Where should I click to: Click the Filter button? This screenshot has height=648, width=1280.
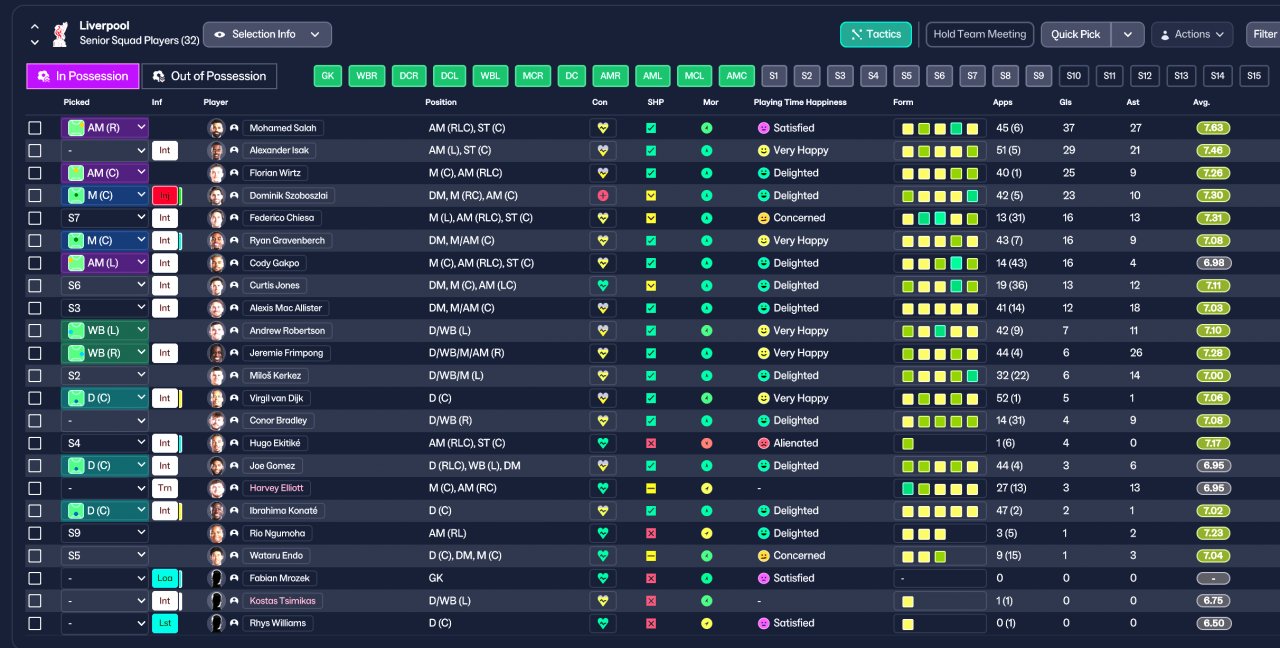pos(1263,34)
